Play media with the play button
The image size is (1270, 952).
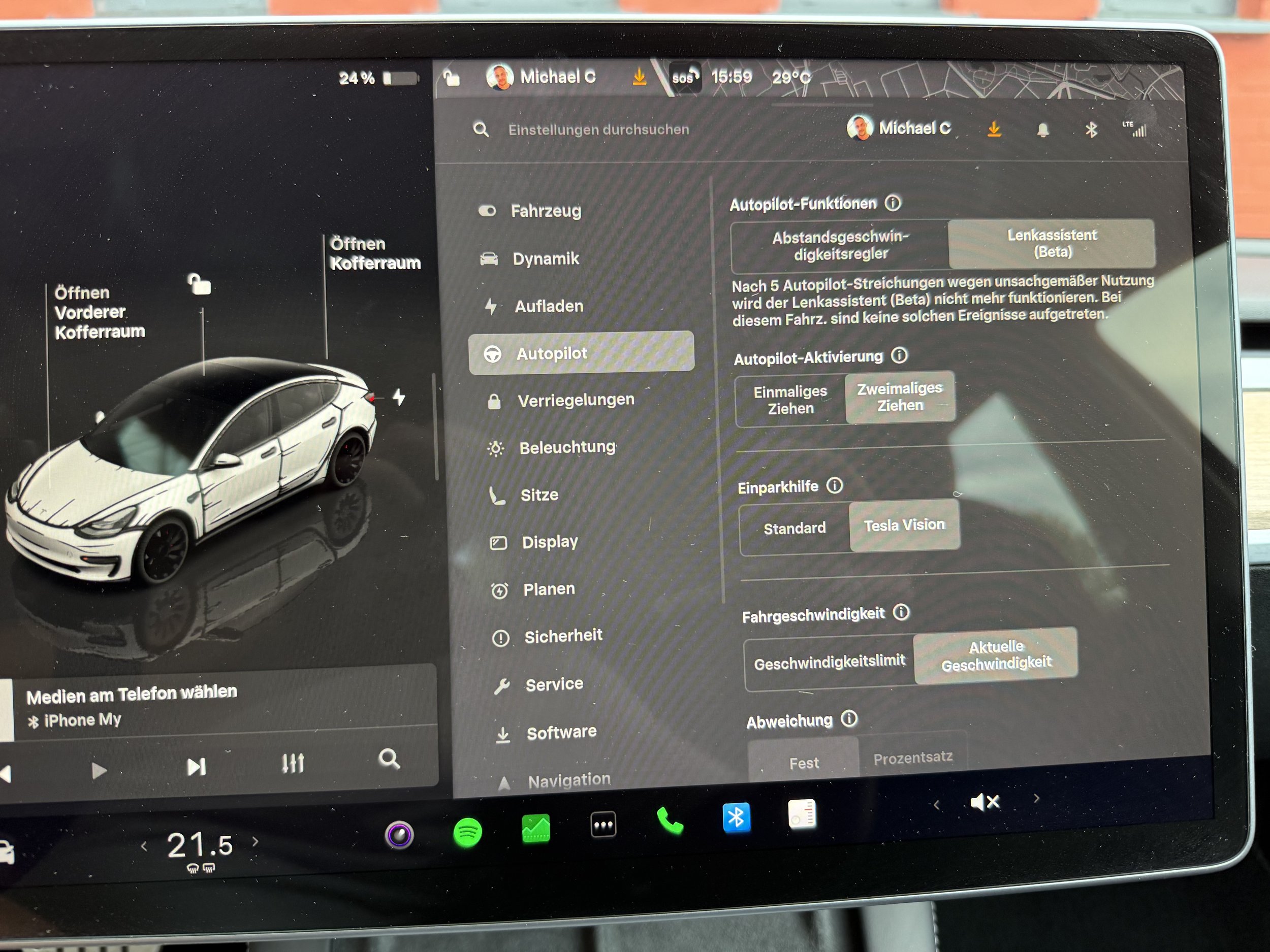(99, 770)
